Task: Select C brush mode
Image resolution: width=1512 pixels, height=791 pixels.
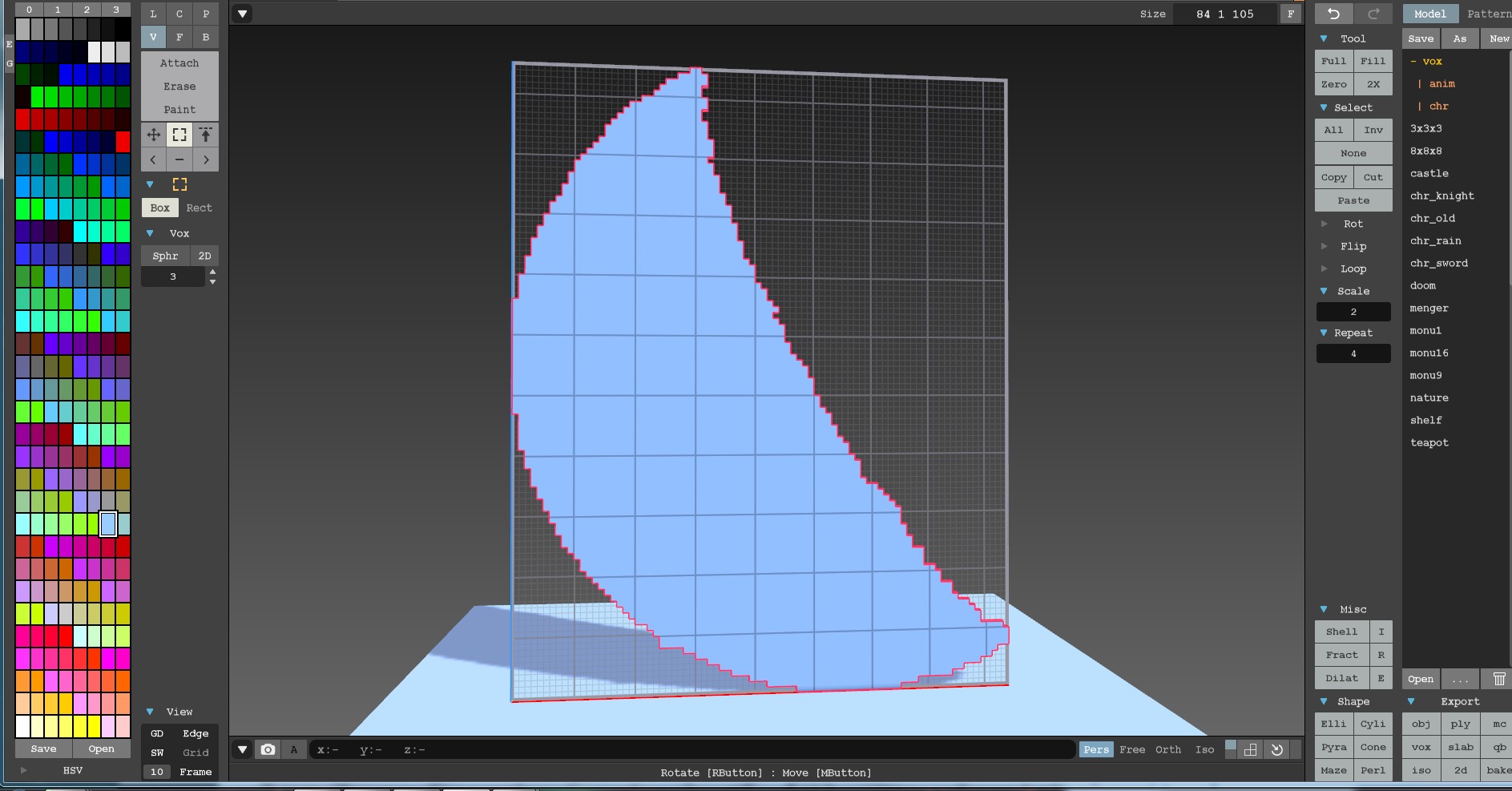Action: 179,14
